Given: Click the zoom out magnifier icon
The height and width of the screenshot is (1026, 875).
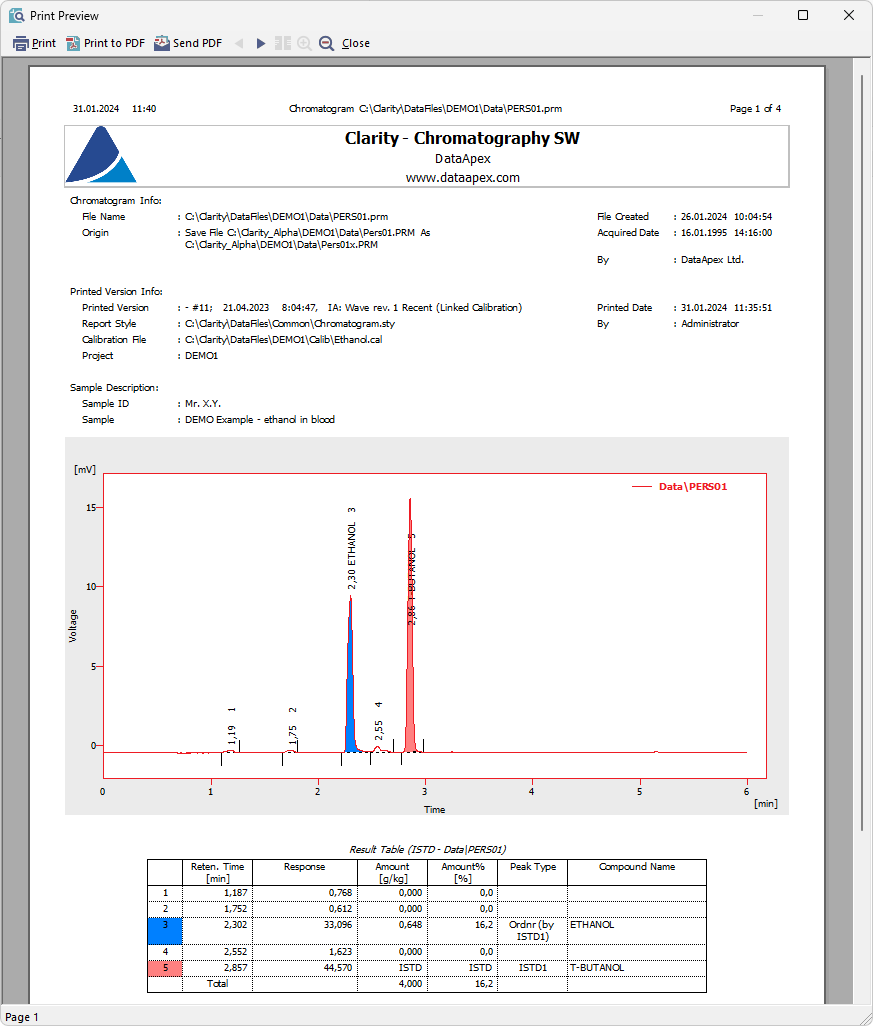Looking at the screenshot, I should pos(327,43).
